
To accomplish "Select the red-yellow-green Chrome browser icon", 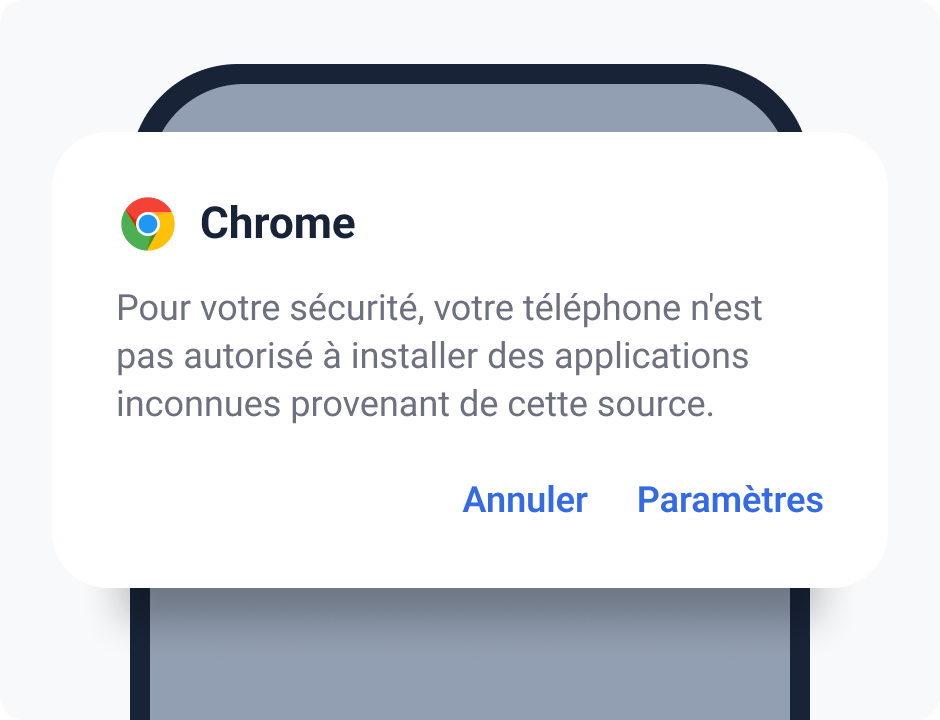I will [148, 224].
